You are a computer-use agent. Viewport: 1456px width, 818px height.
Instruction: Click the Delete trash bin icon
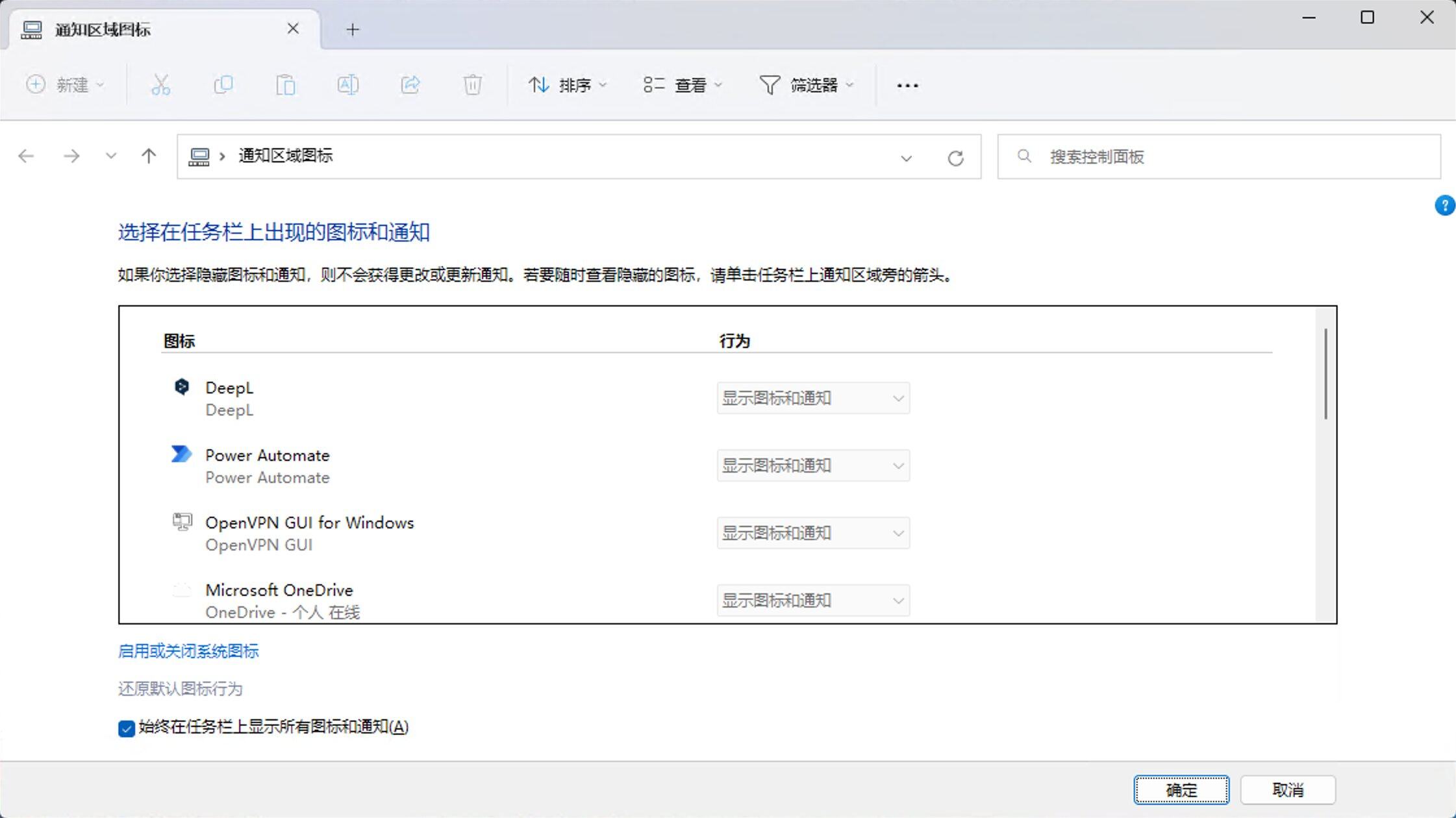click(473, 85)
